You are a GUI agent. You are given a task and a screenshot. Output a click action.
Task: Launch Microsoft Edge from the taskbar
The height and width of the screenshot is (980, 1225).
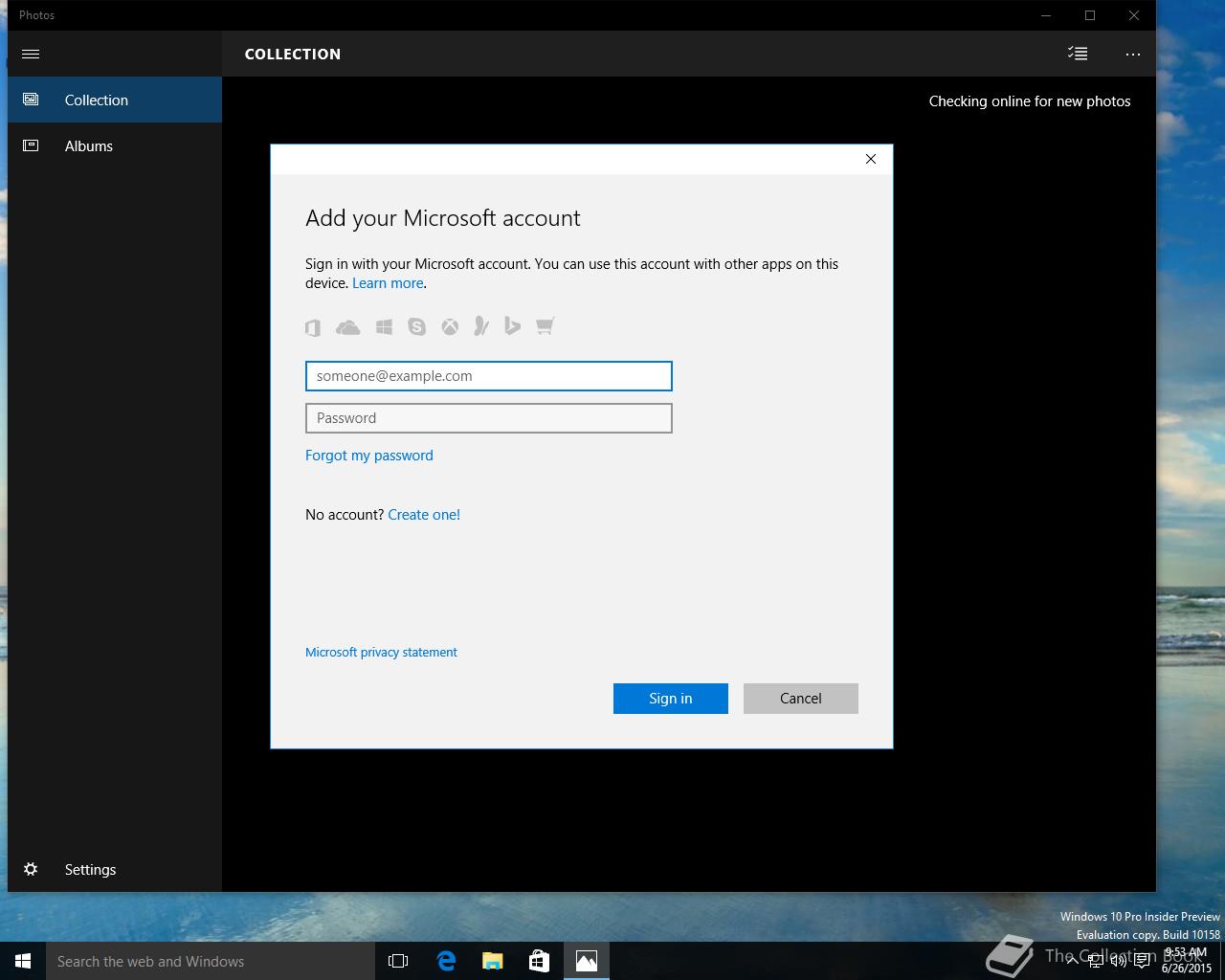coord(446,961)
